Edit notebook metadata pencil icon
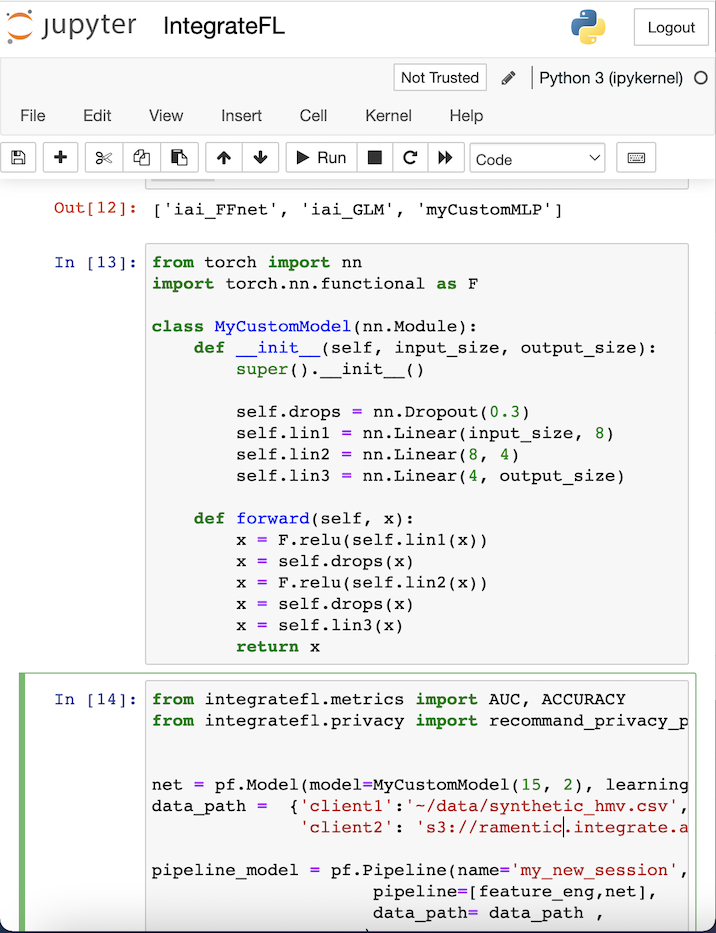 pyautogui.click(x=509, y=78)
